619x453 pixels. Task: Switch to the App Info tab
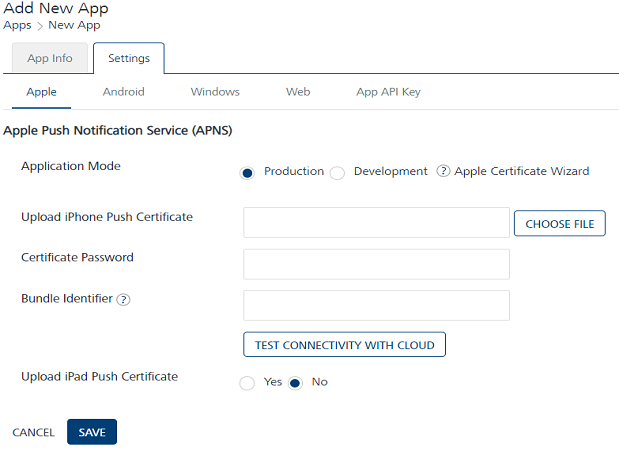(x=50, y=58)
